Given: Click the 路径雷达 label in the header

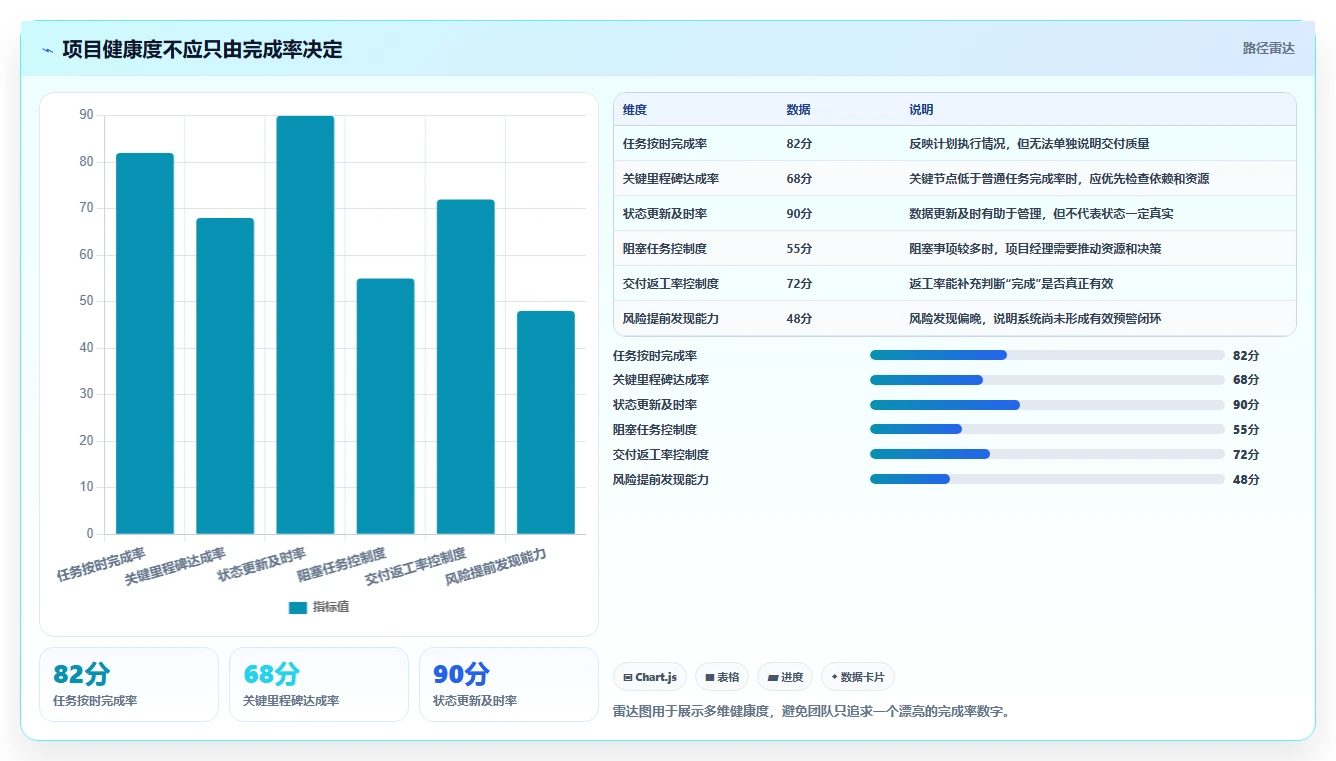Looking at the screenshot, I should [x=1268, y=48].
